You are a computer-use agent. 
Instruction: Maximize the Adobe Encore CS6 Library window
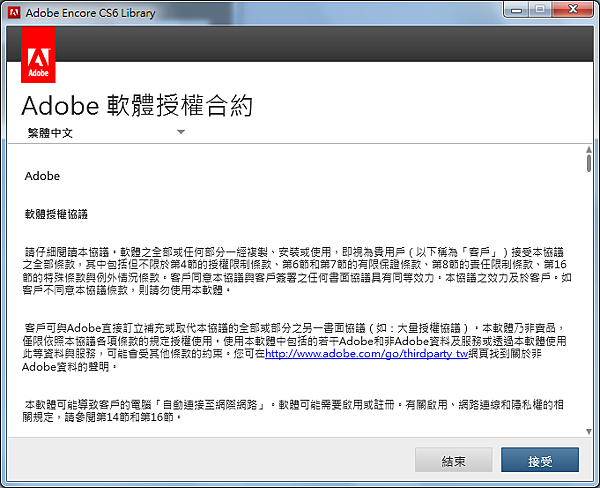pyautogui.click(x=540, y=10)
